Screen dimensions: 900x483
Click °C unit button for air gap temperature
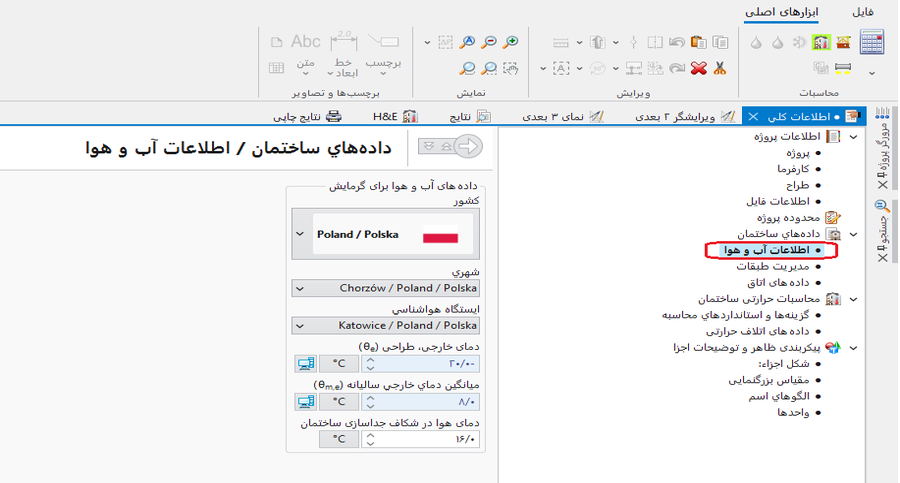(x=339, y=439)
